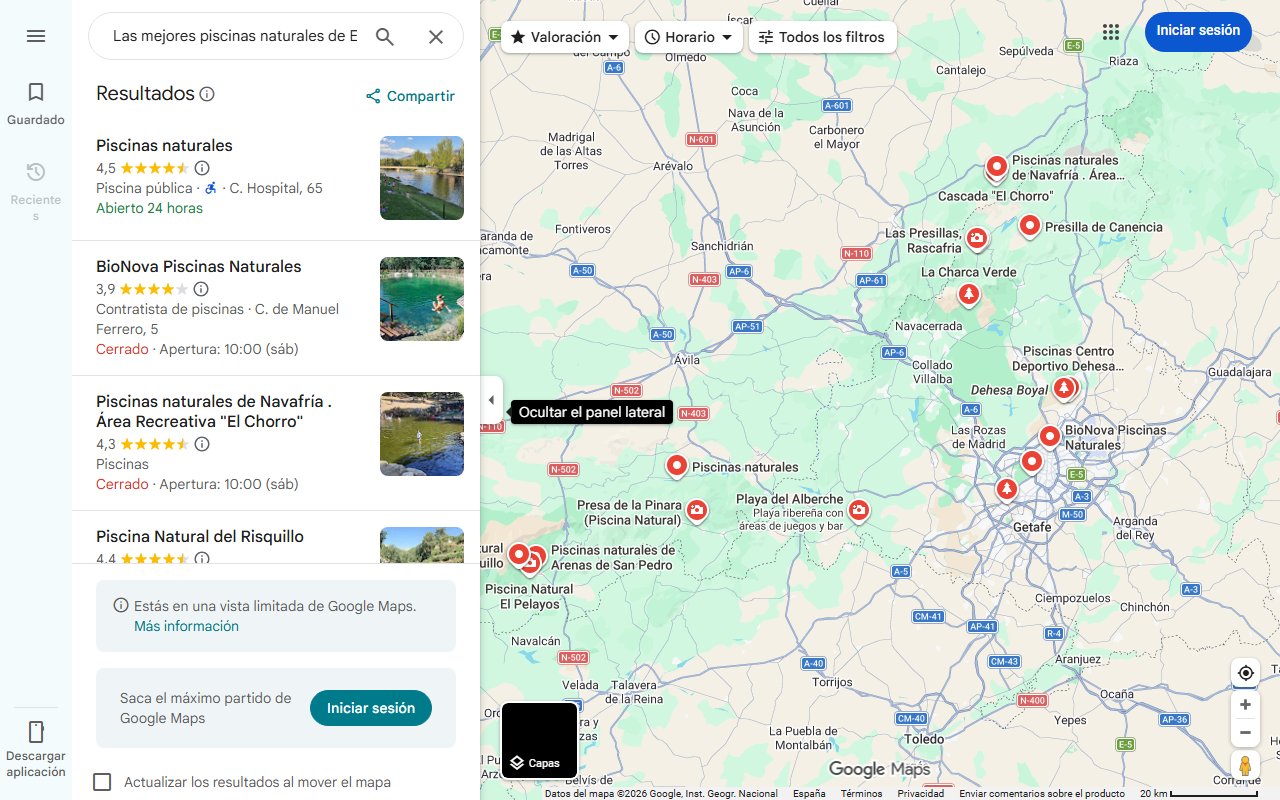Zoom out the map with minus
This screenshot has height=800, width=1280.
click(x=1245, y=732)
